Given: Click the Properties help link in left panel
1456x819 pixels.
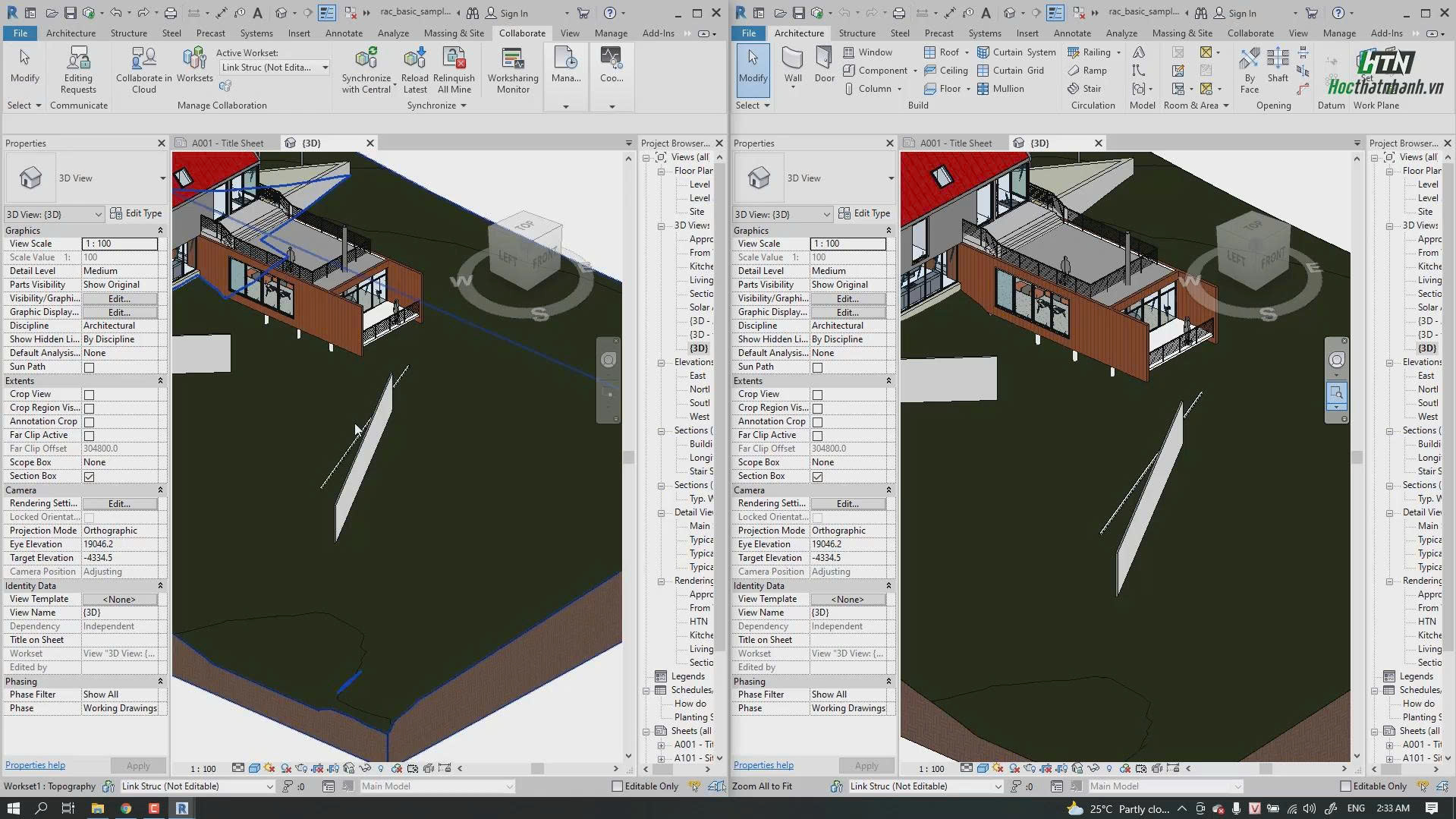Looking at the screenshot, I should (x=35, y=765).
